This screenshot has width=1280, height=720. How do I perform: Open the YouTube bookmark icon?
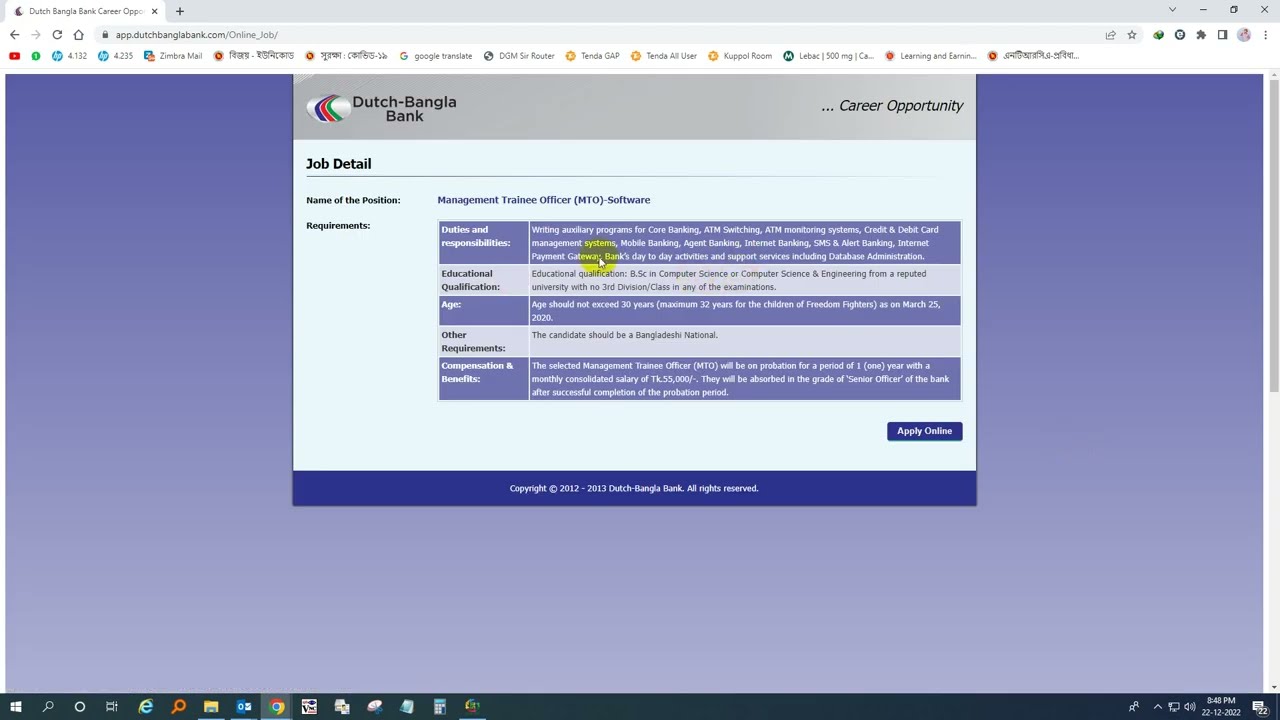click(x=14, y=56)
